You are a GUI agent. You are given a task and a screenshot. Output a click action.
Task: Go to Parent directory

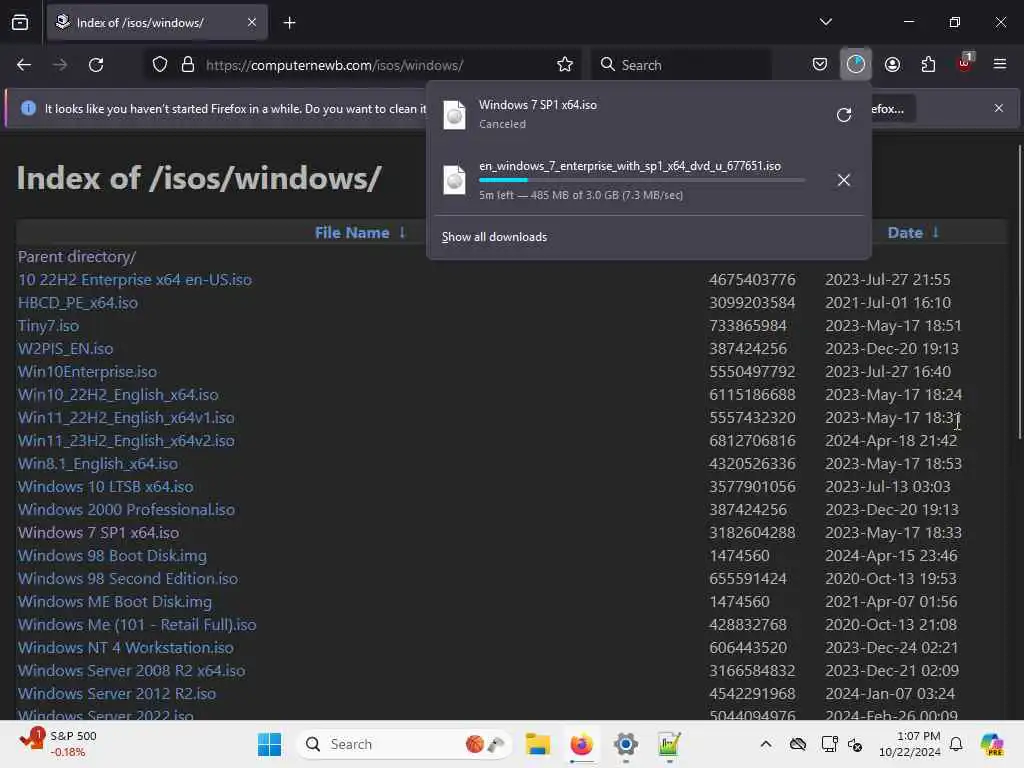(x=77, y=257)
